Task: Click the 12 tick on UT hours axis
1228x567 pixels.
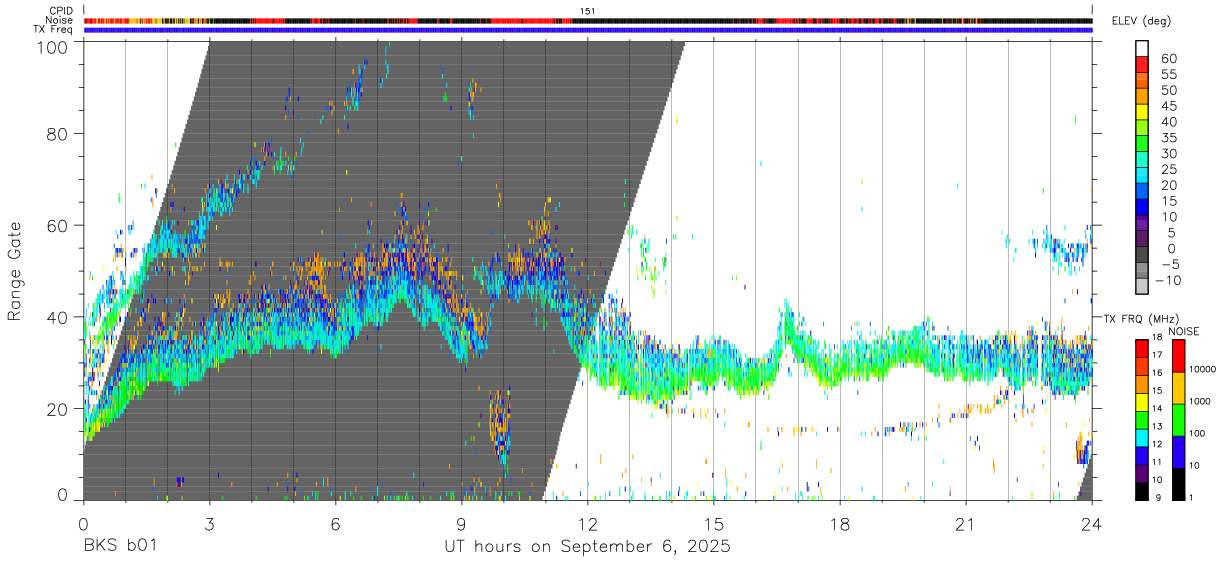Action: click(x=587, y=523)
